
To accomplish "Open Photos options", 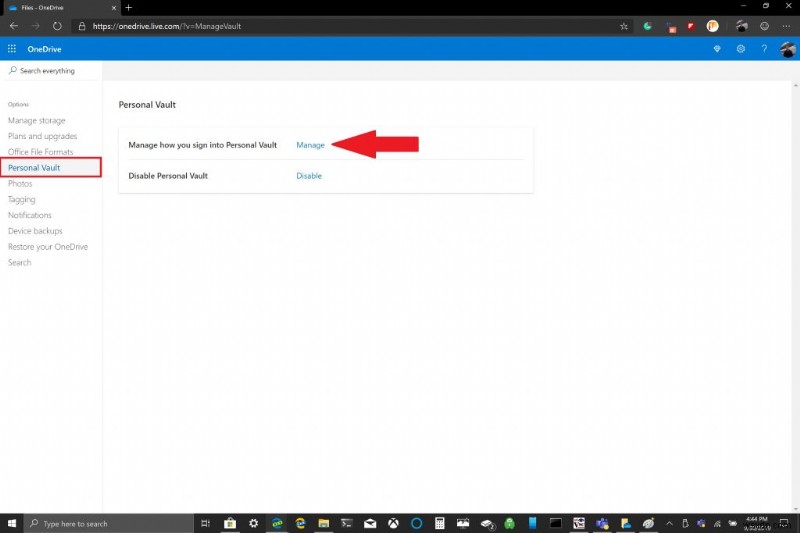I will (20, 184).
